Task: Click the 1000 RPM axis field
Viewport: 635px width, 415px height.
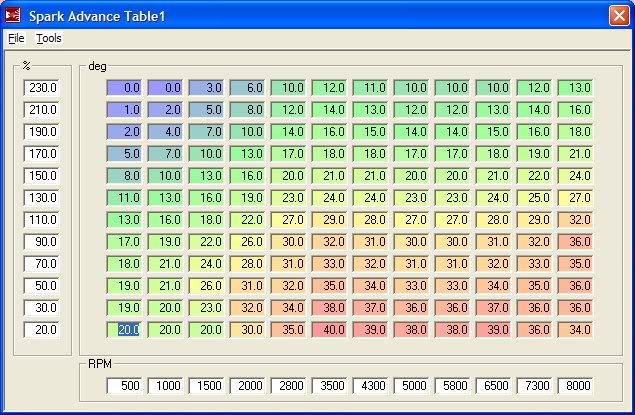Action: pos(165,385)
